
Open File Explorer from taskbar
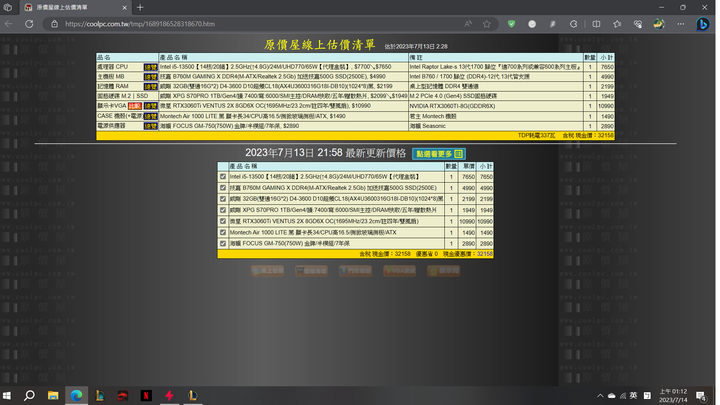point(53,395)
